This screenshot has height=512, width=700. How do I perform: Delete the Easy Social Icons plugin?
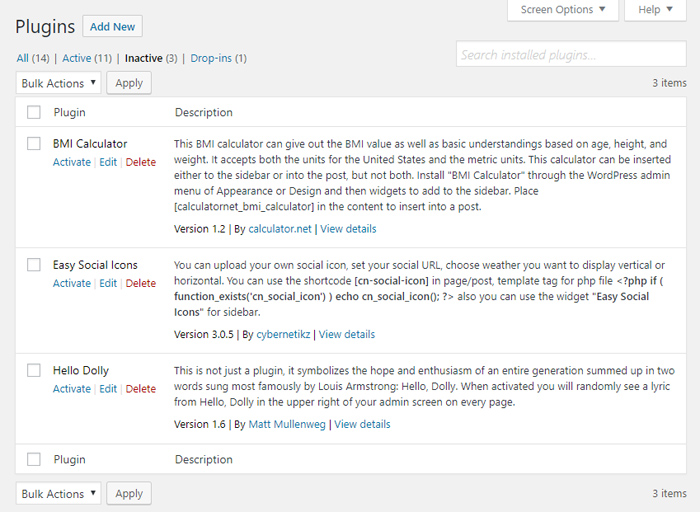(141, 283)
